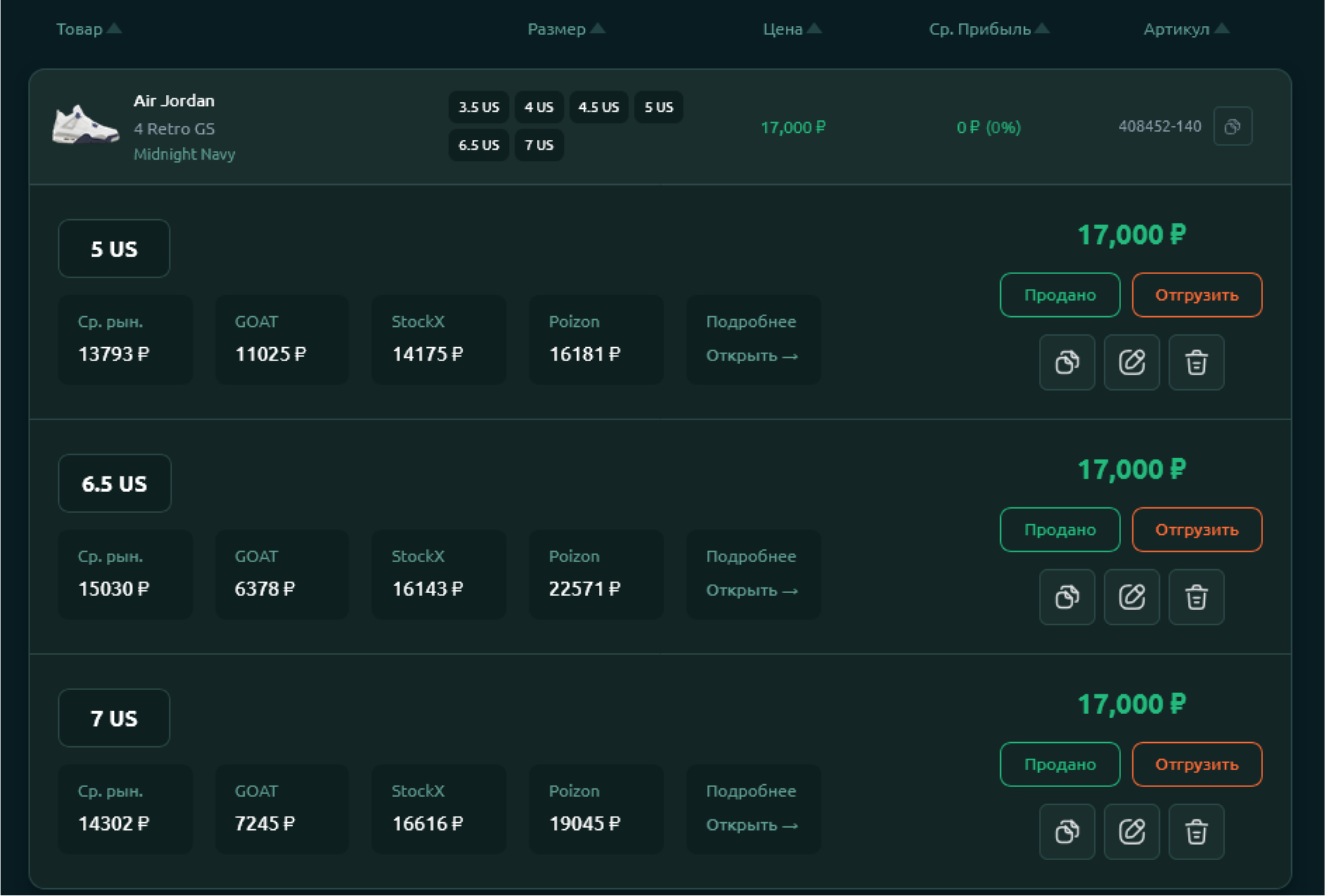Click the Poizon price 22571 ₽
Viewport: 1325px width, 896px height.
coord(585,589)
